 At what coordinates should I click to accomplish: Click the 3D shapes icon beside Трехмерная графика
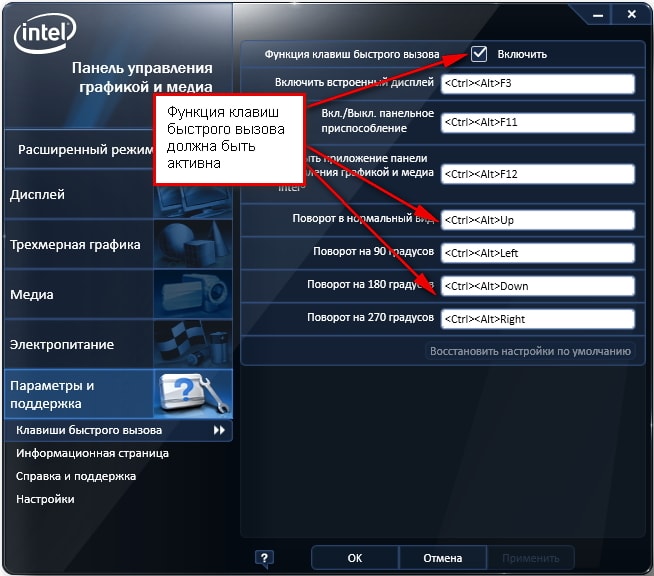click(192, 245)
